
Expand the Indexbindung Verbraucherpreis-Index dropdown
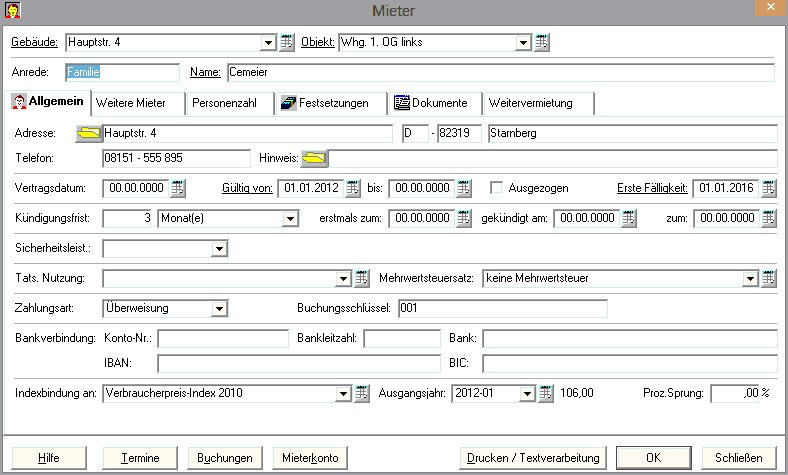pyautogui.click(x=343, y=394)
